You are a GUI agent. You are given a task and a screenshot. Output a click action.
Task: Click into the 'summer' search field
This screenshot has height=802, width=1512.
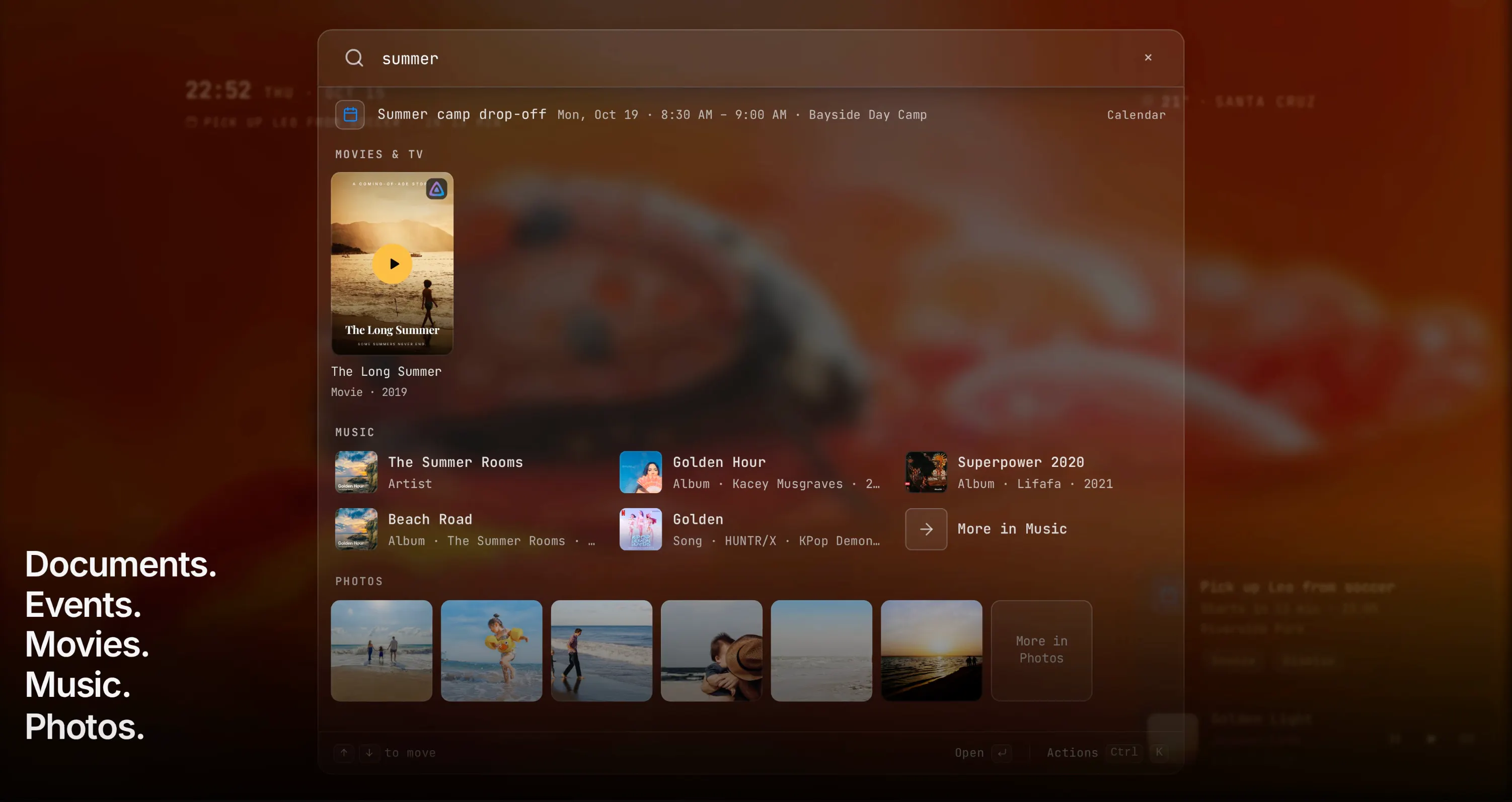coord(751,59)
